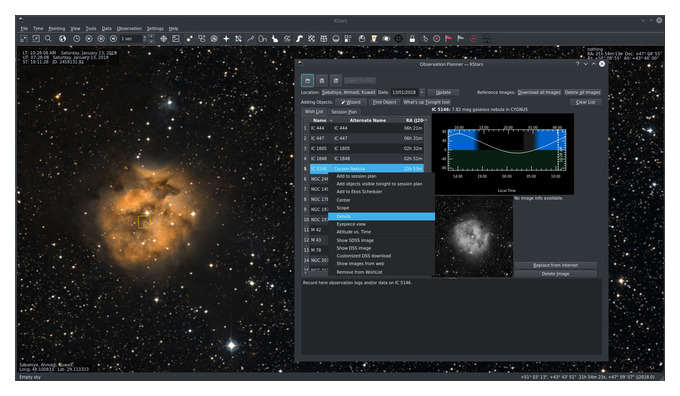Open the Time menu

[38, 29]
